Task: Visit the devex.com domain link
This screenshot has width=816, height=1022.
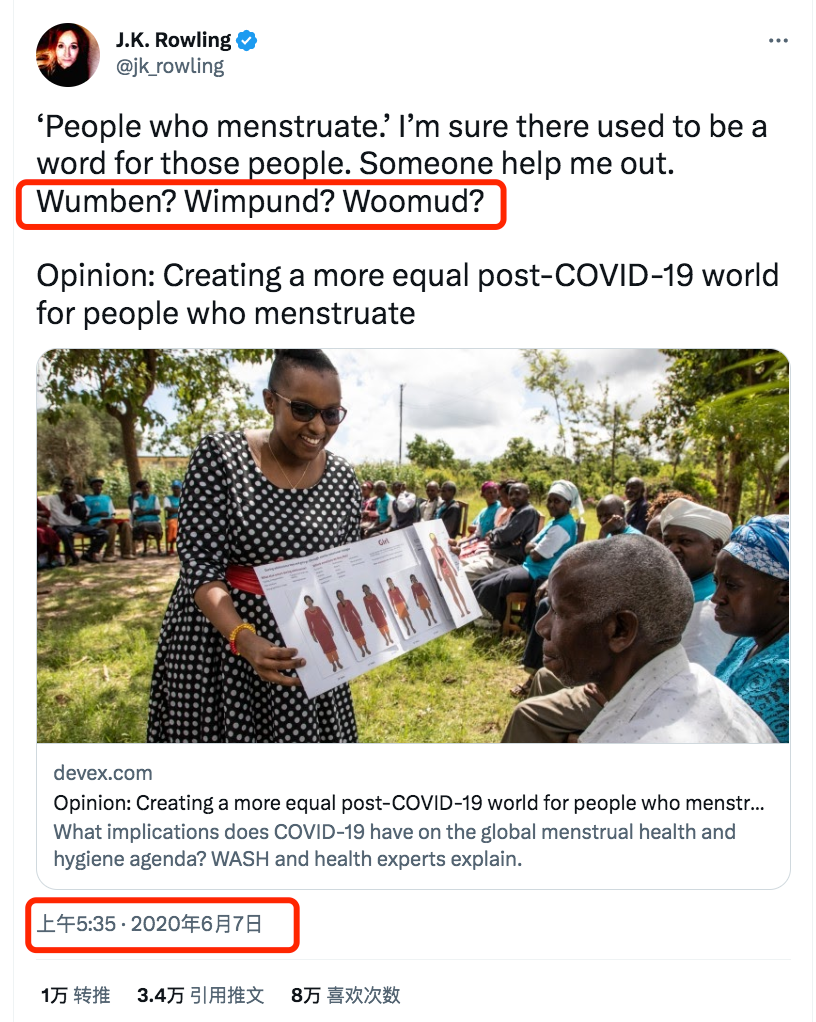Action: pyautogui.click(x=103, y=773)
